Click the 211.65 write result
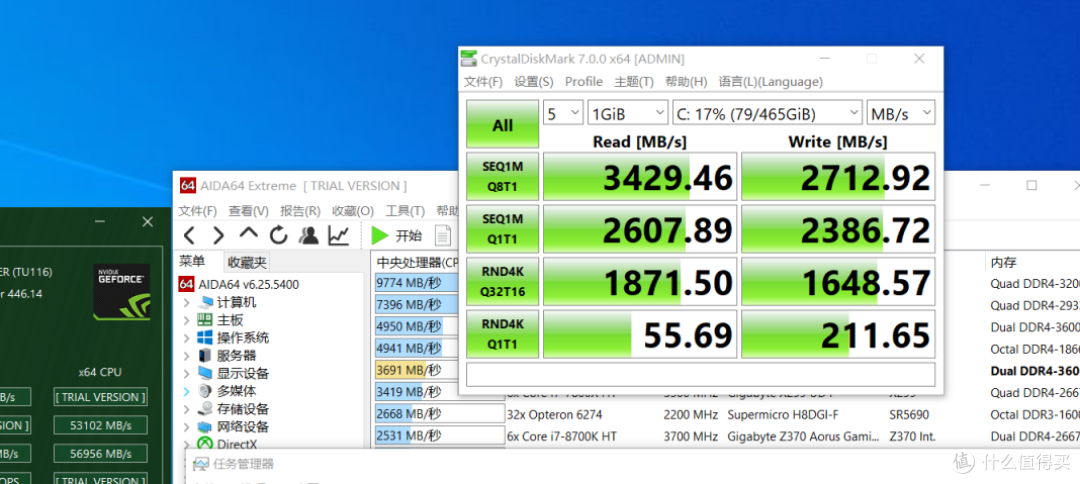Viewport: 1080px width, 484px height. [x=838, y=334]
